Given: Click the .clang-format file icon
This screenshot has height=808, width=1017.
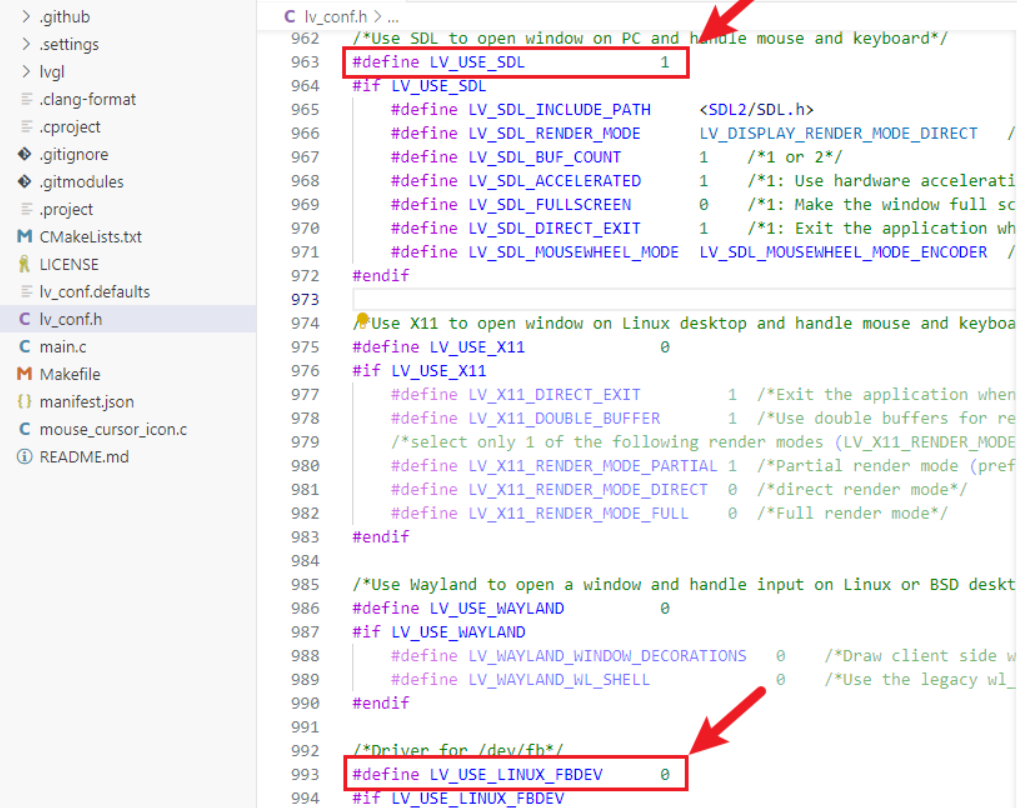Looking at the screenshot, I should point(26,99).
